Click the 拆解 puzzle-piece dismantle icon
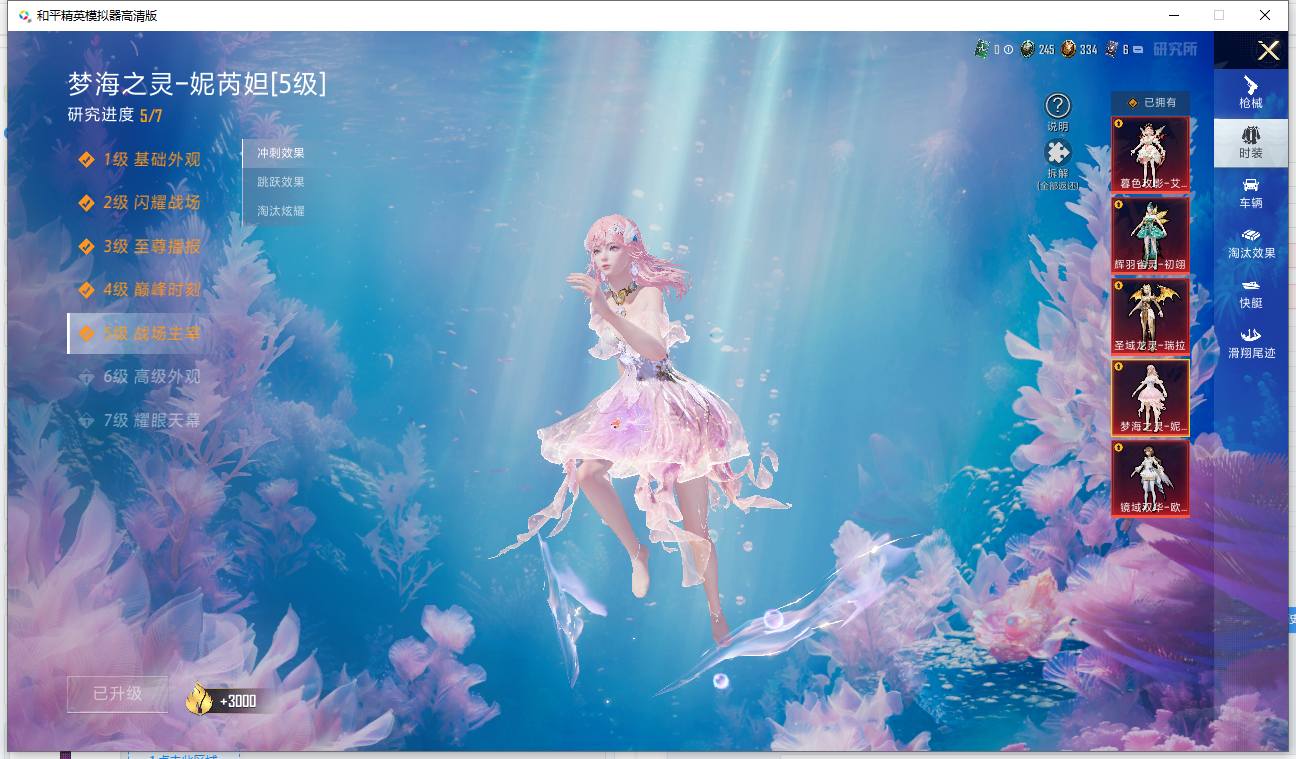Image resolution: width=1296 pixels, height=759 pixels. click(1058, 152)
